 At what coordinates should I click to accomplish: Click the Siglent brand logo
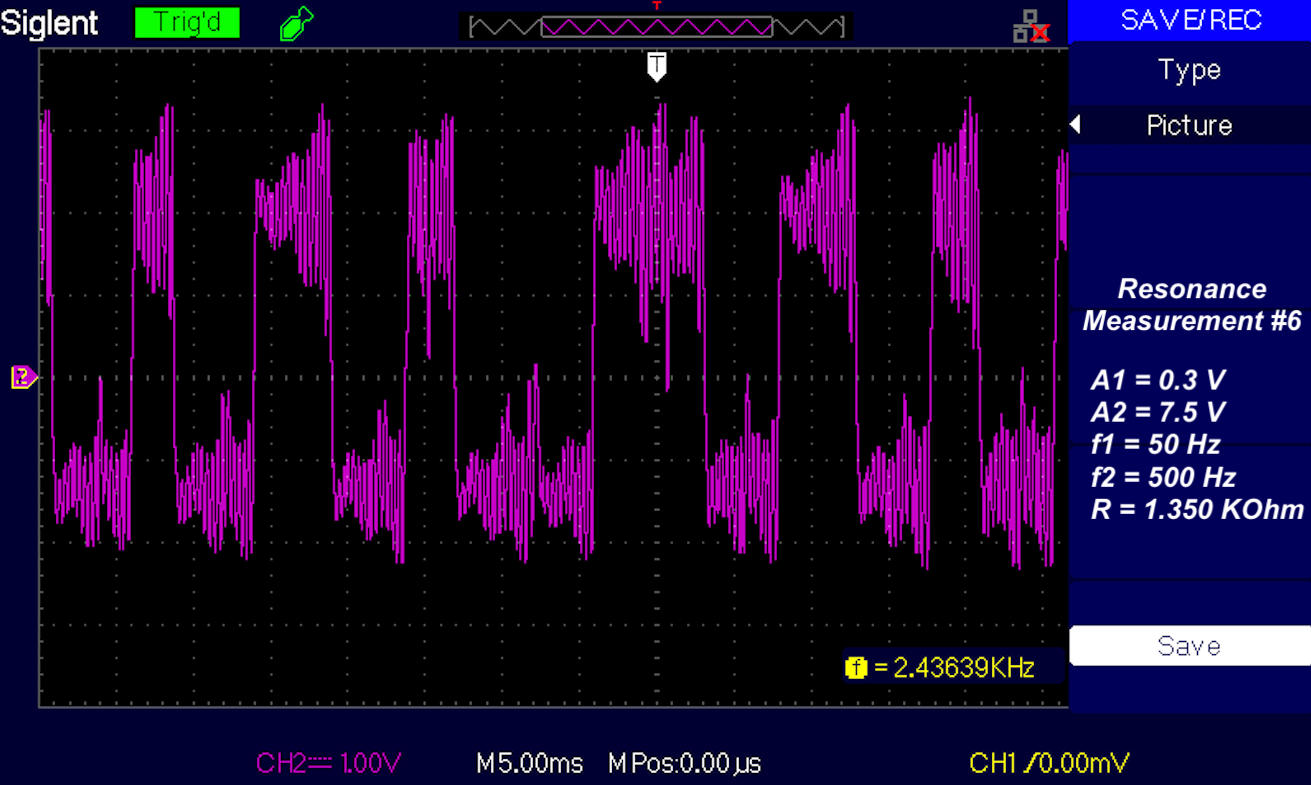click(50, 22)
